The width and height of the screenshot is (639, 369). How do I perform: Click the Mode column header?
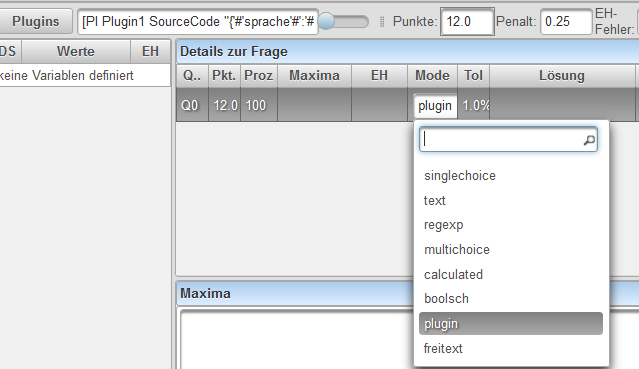(x=432, y=76)
